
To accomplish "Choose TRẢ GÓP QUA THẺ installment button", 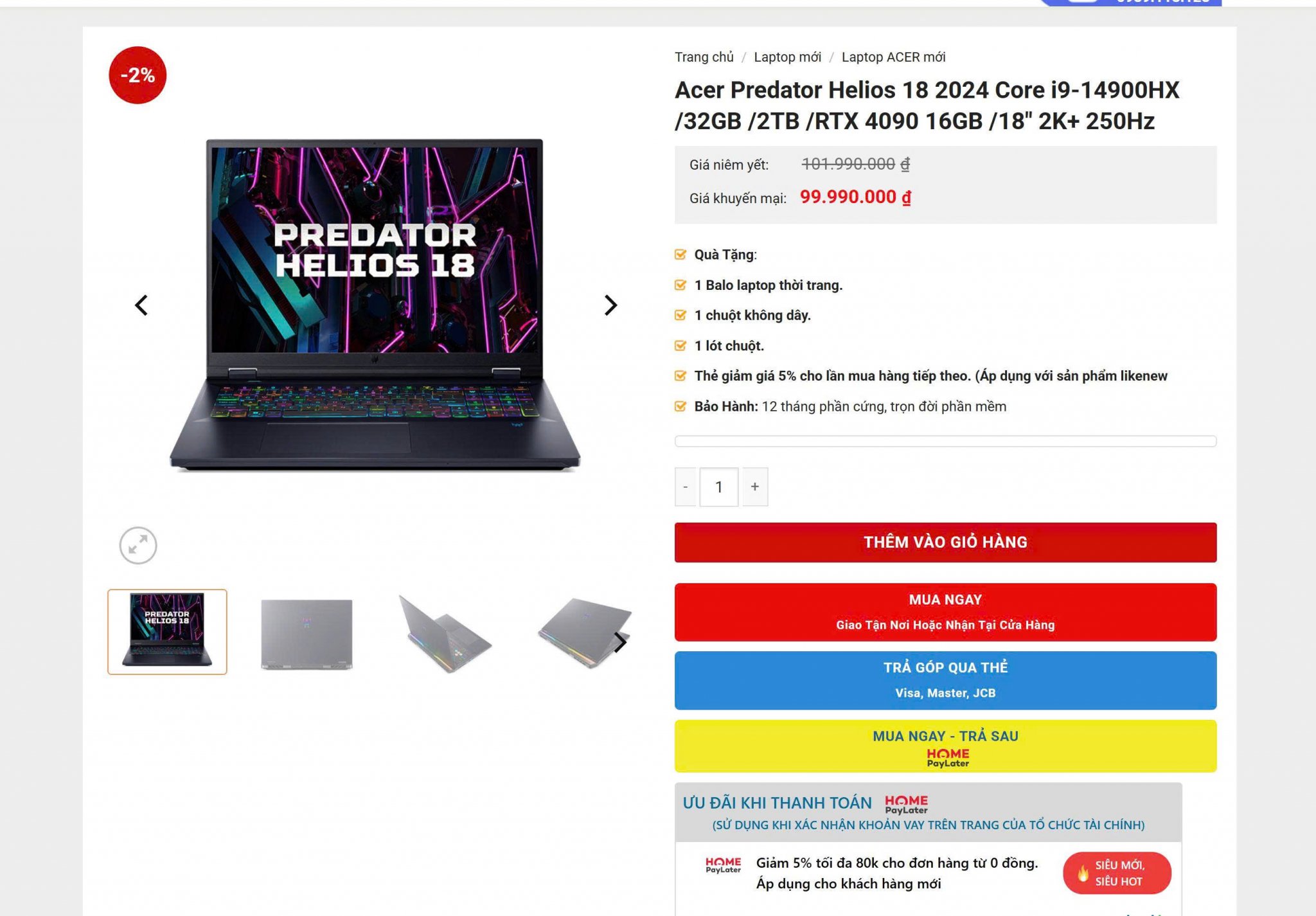I will point(945,680).
